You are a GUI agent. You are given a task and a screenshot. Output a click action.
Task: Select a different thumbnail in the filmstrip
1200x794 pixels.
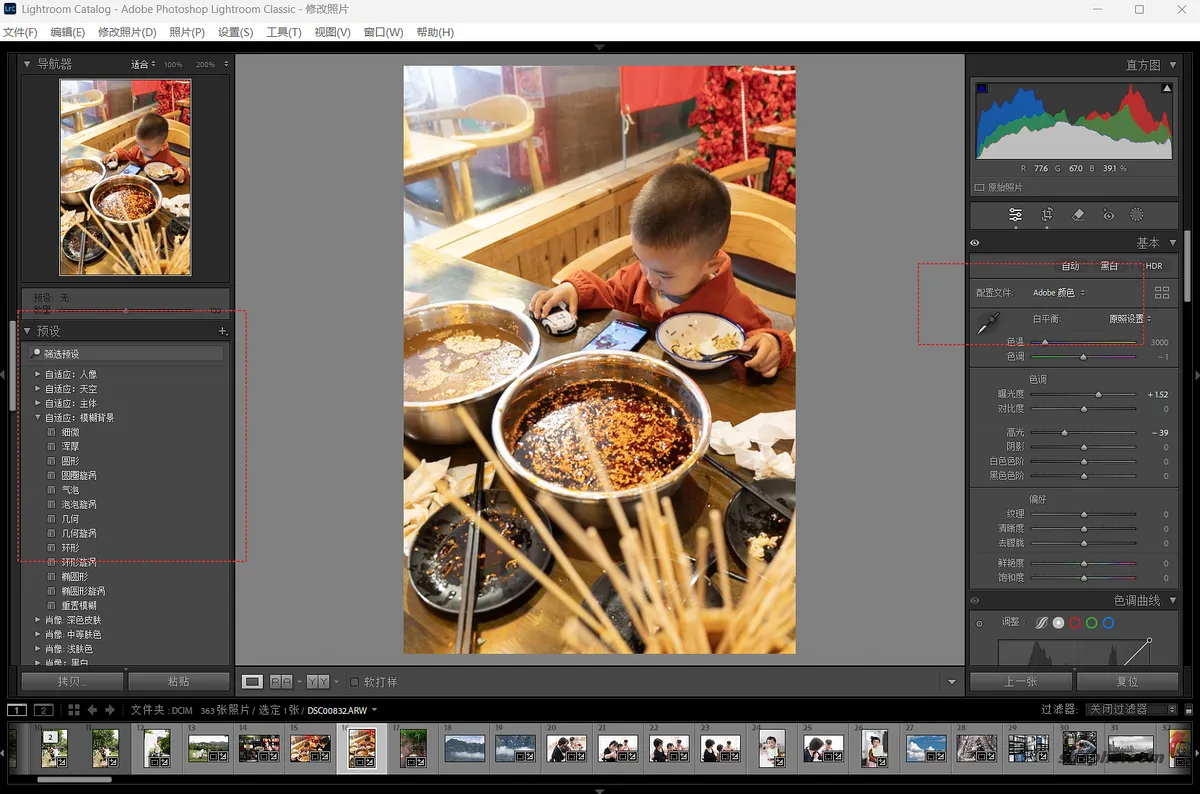(x=414, y=748)
